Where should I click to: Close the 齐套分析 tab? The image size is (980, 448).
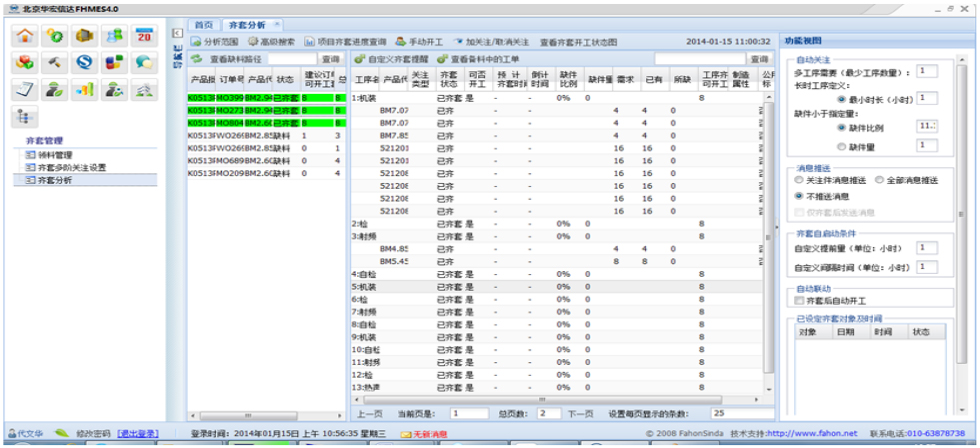277,23
